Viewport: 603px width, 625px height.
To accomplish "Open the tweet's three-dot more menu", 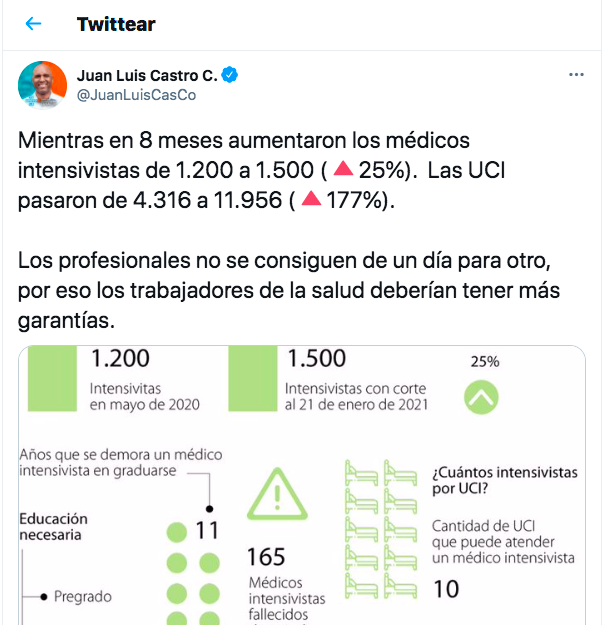I will pos(576,75).
